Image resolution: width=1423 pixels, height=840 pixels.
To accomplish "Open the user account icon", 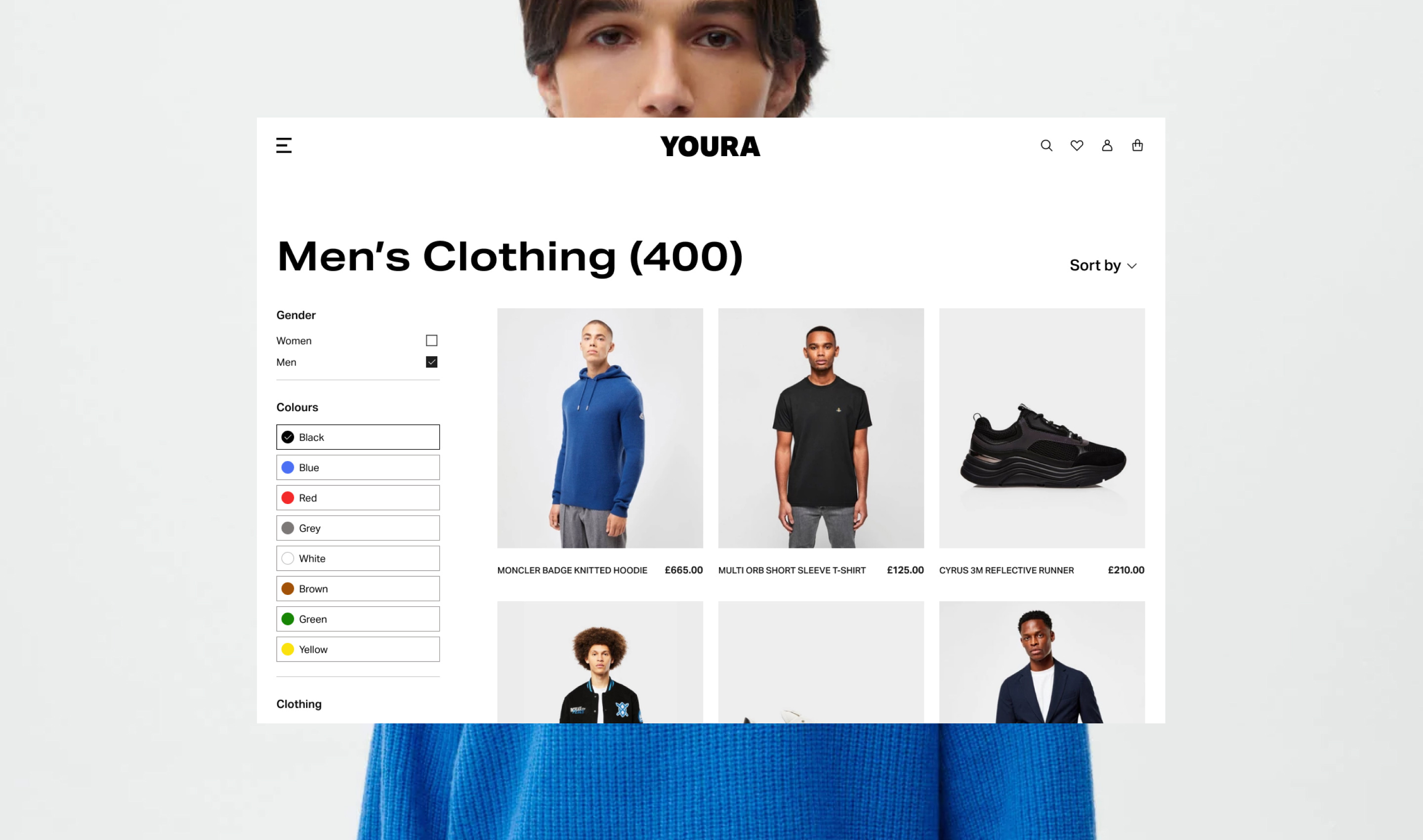I will (1107, 145).
